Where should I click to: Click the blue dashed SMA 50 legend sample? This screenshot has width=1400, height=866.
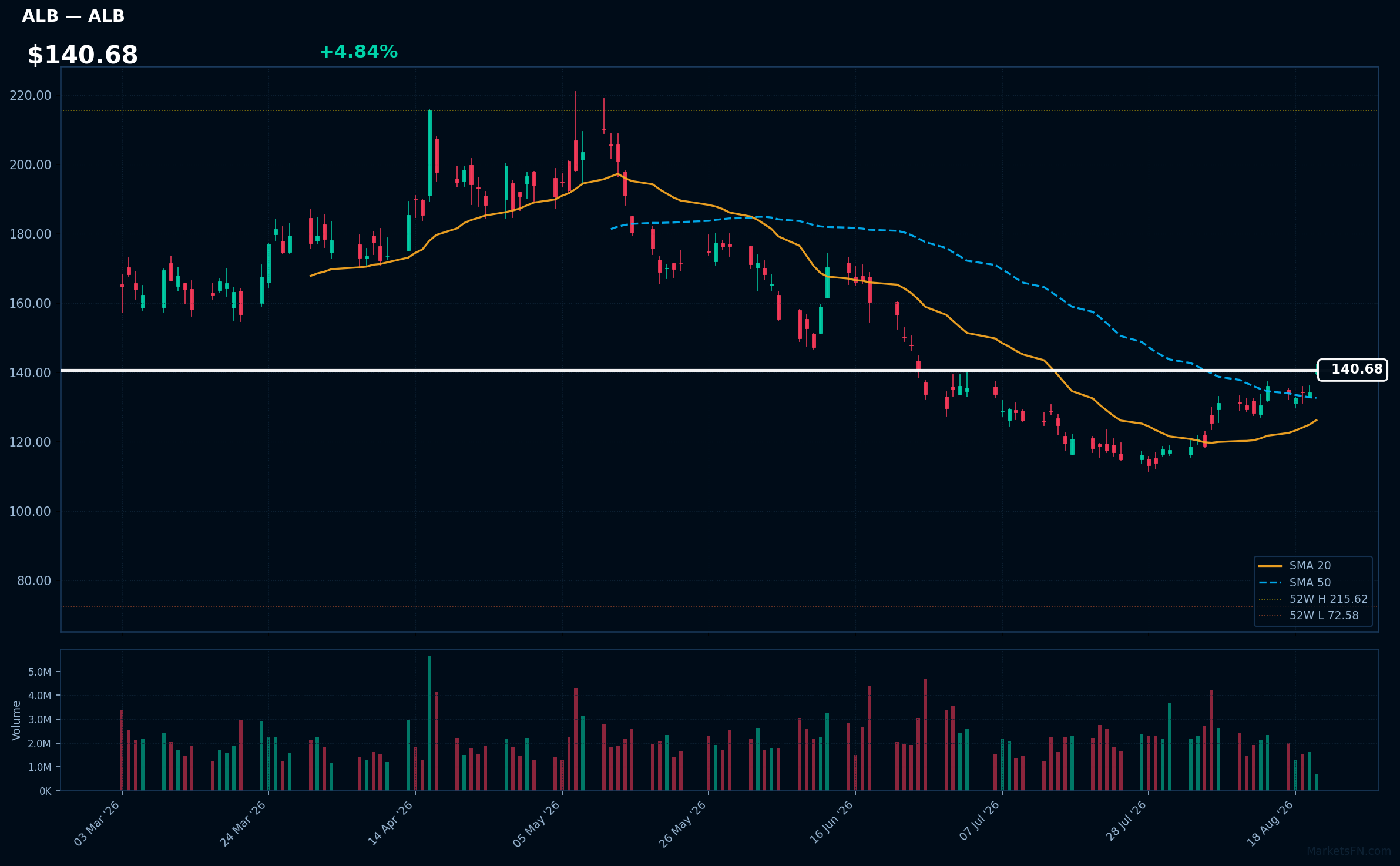[1270, 583]
